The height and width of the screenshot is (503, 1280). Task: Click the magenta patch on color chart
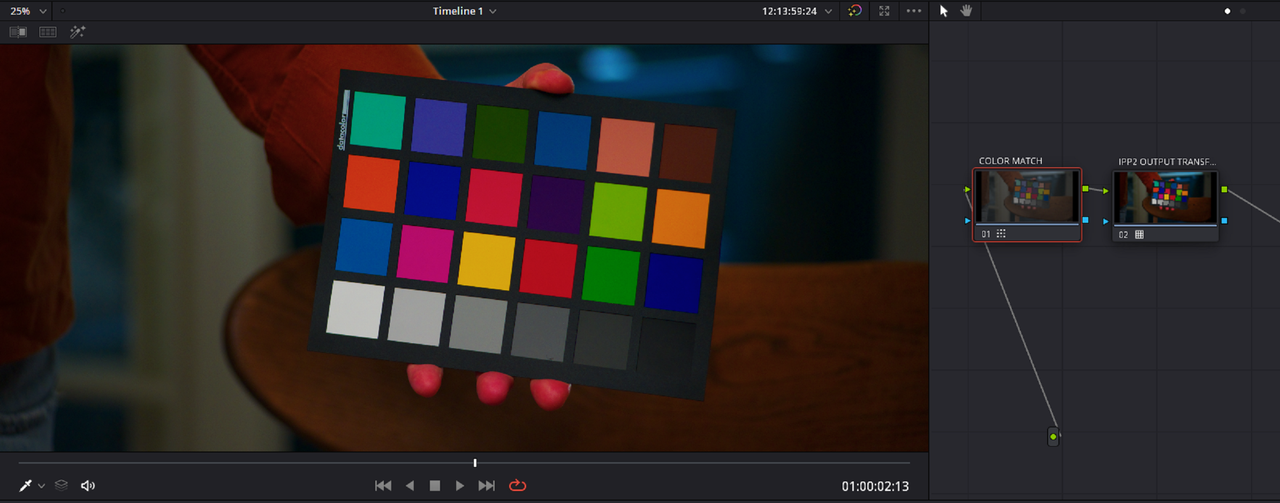tap(426, 252)
